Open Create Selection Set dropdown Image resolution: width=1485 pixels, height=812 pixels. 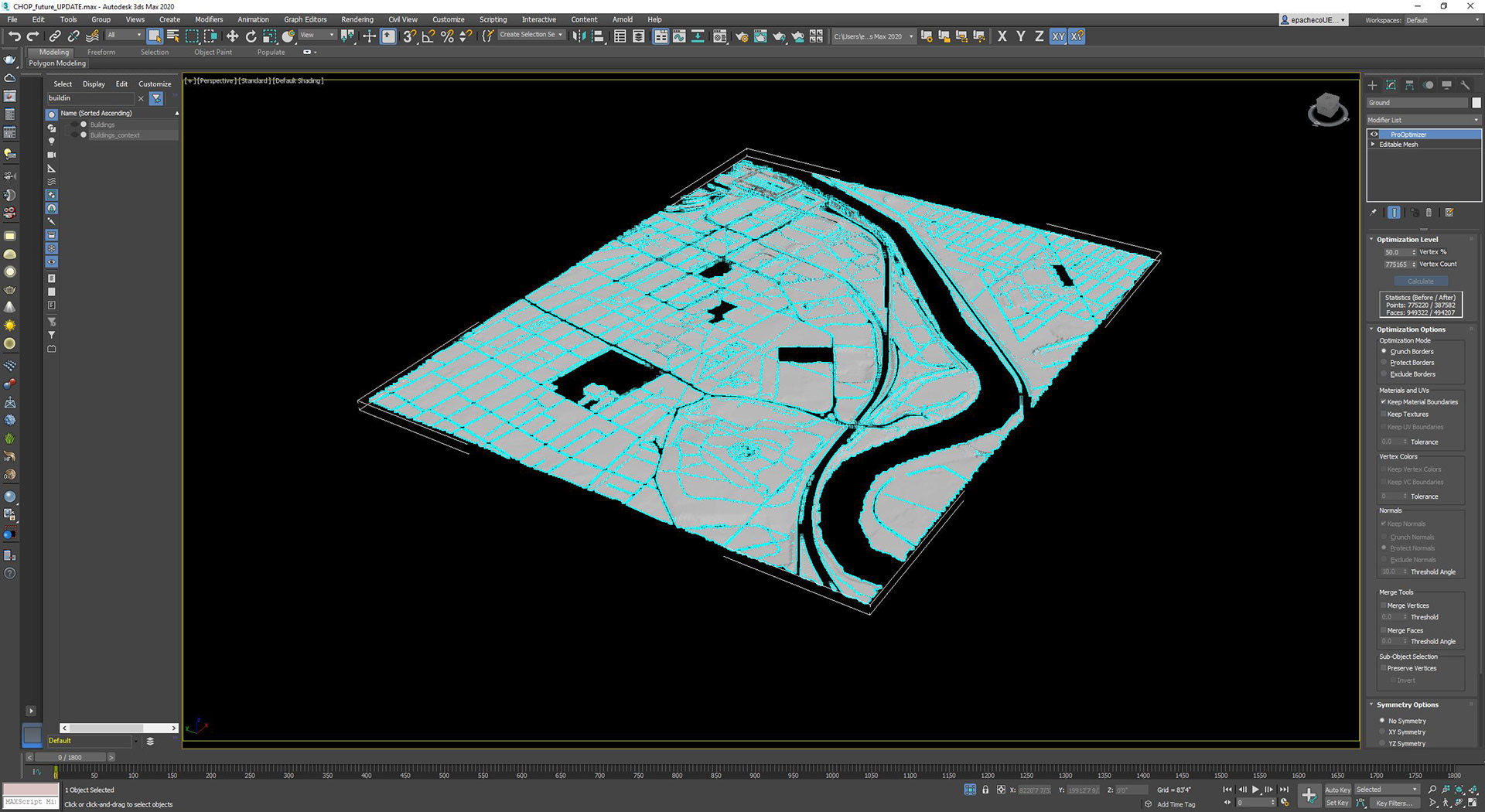531,35
